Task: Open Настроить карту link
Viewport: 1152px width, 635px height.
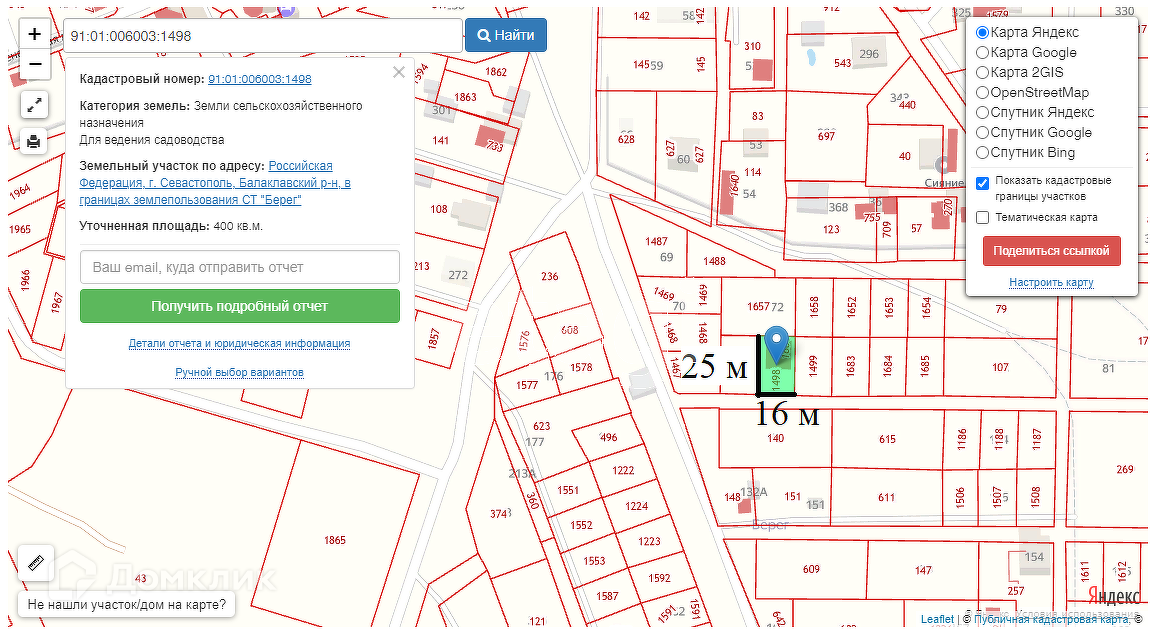Action: 1051,282
